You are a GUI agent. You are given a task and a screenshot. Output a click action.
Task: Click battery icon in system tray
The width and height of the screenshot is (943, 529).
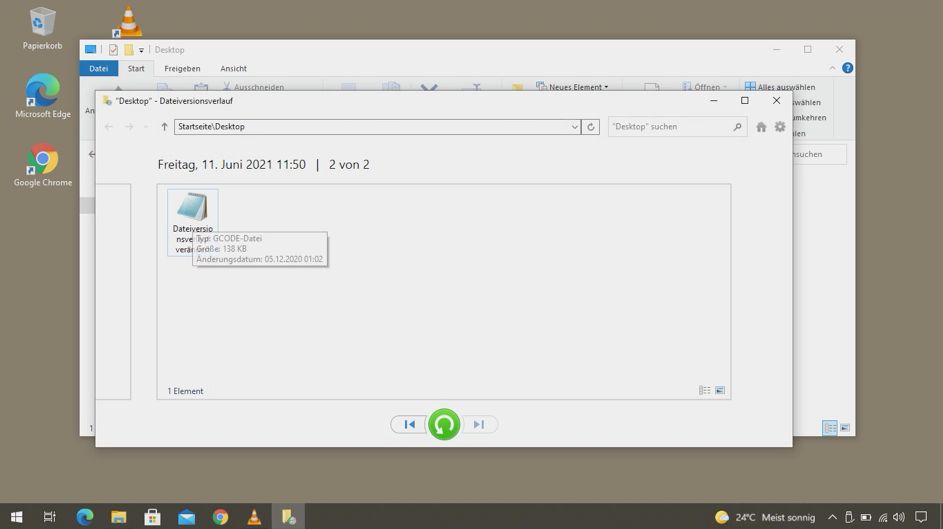coord(866,518)
